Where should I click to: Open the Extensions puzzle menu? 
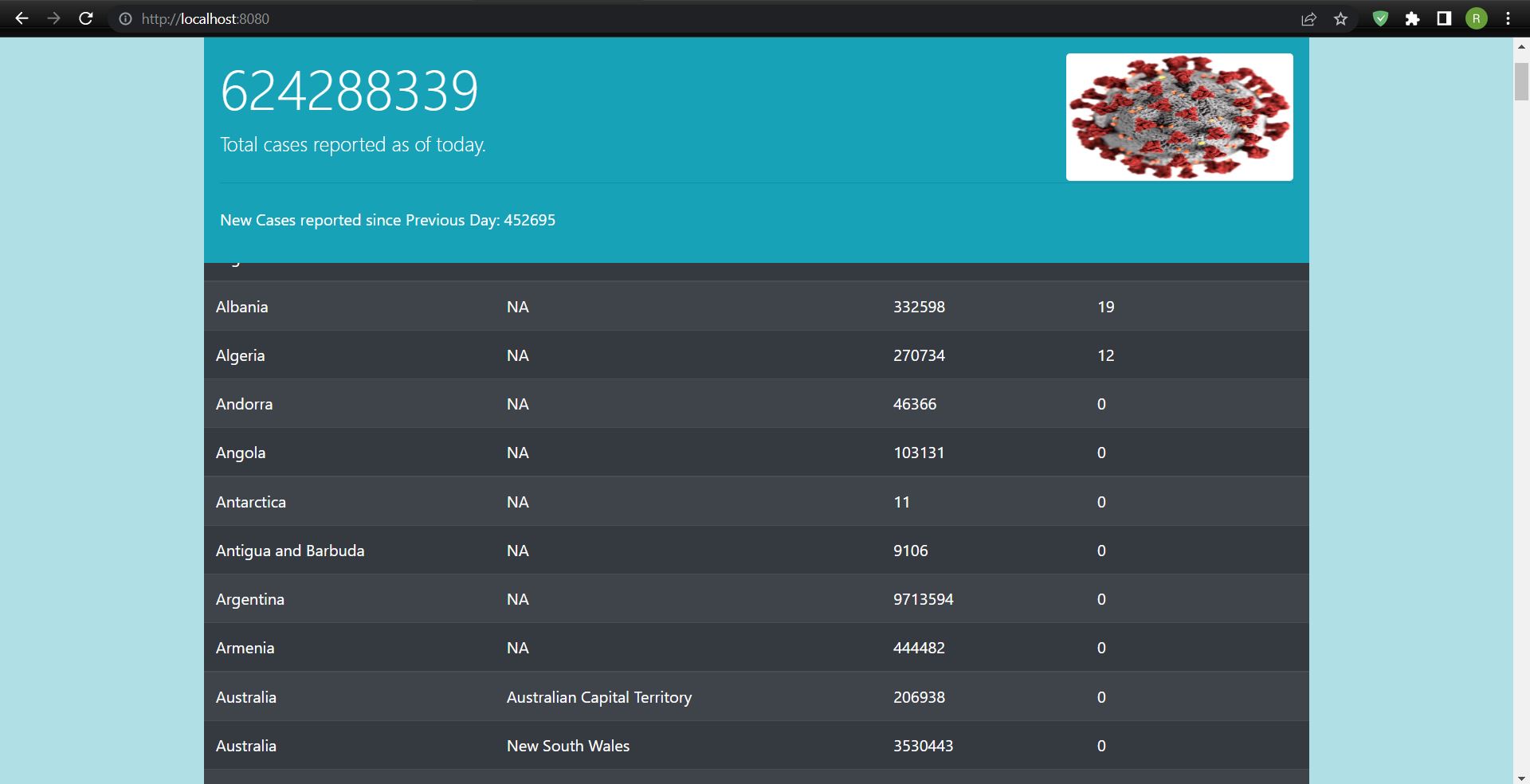tap(1413, 18)
